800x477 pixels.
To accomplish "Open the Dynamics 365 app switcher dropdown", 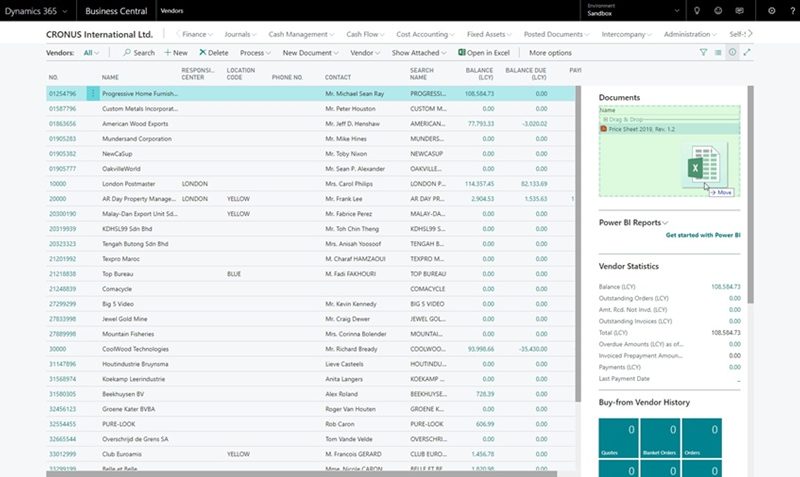I will click(x=36, y=11).
